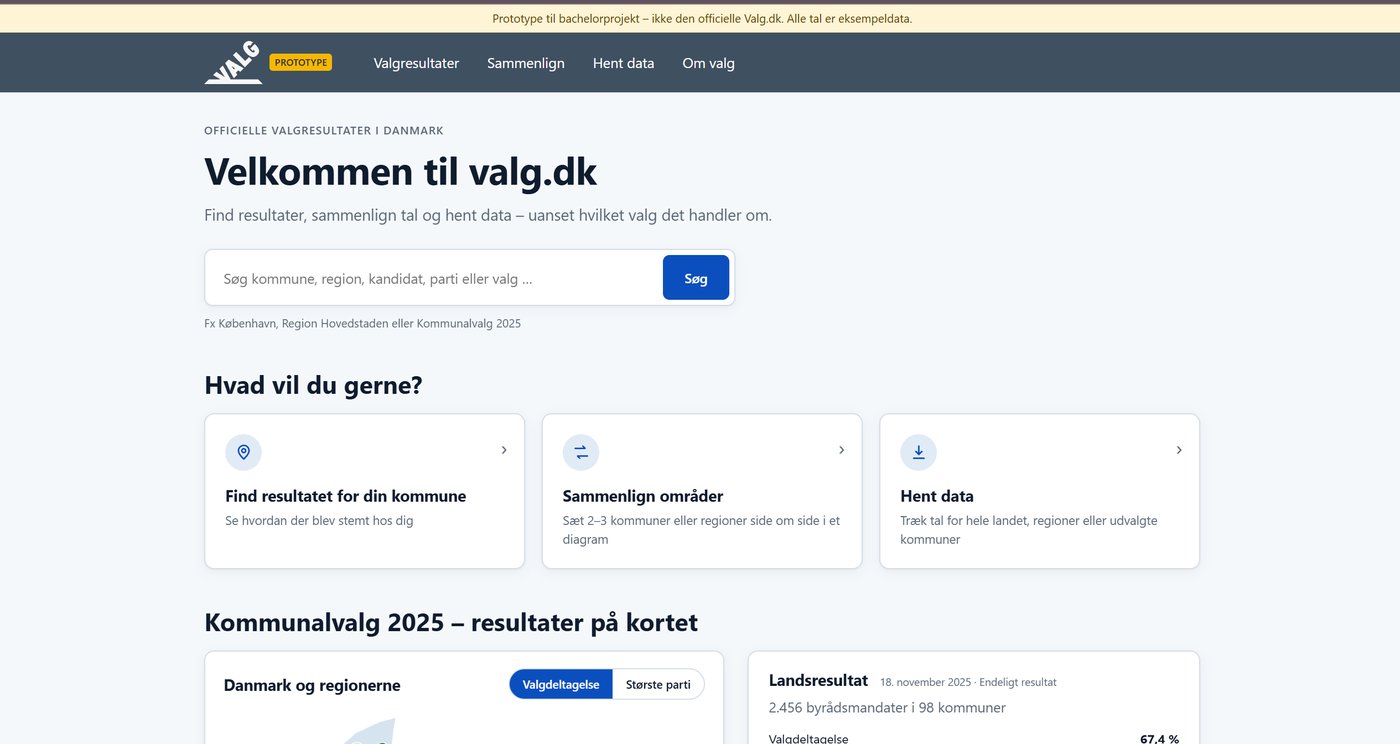Click the '67,4 %' turnout value
Screen dimensions: 1400x744
pyautogui.click(x=1159, y=739)
